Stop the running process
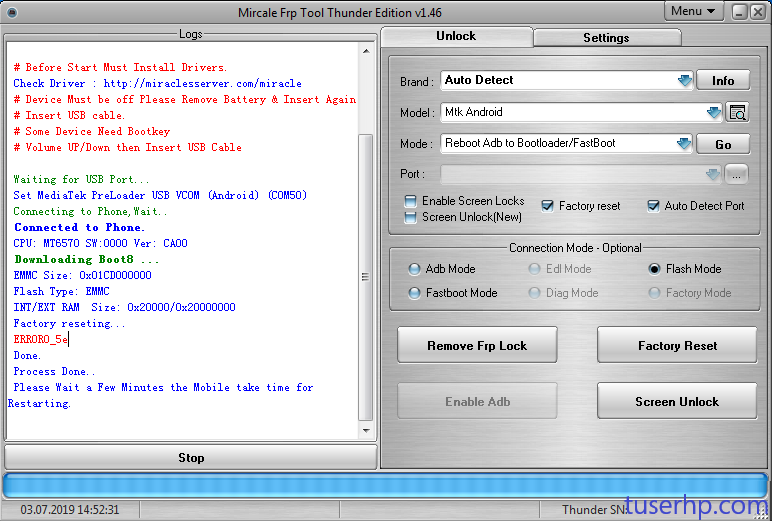The image size is (772, 521). (191, 458)
